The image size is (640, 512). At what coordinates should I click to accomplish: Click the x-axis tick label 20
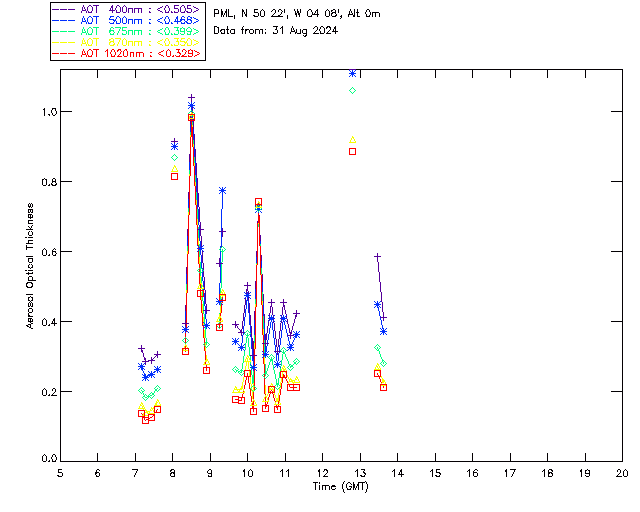click(622, 473)
